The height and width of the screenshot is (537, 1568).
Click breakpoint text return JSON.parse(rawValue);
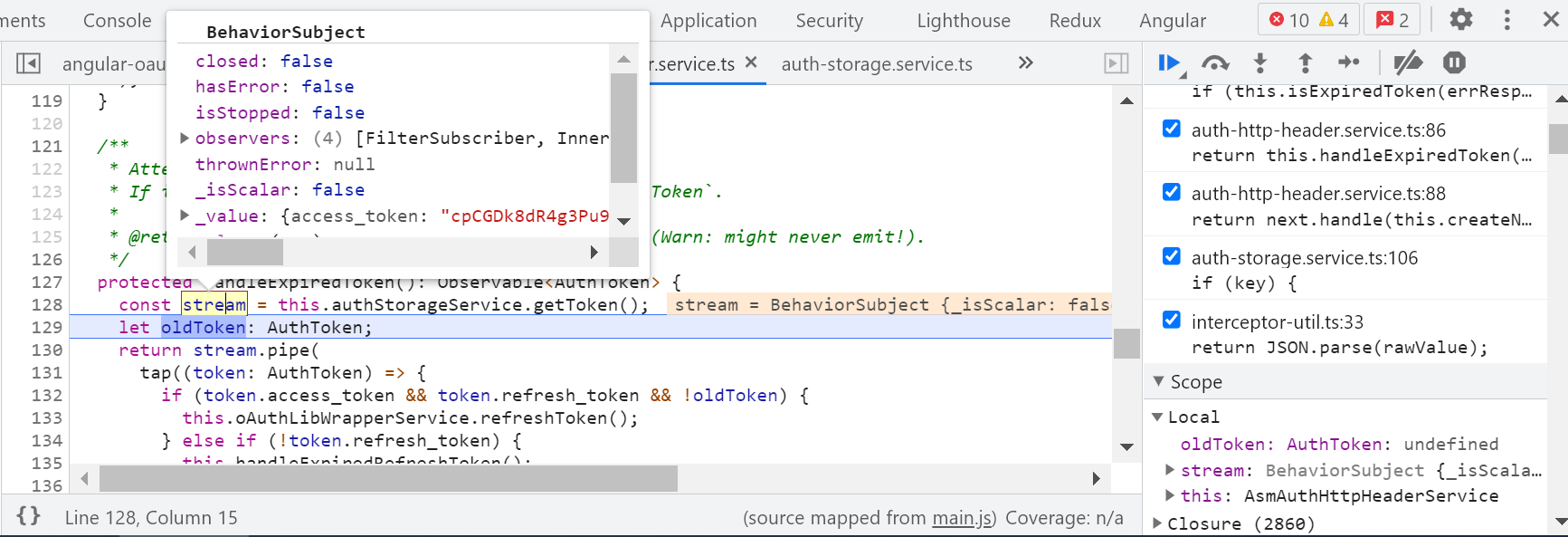[1339, 347]
